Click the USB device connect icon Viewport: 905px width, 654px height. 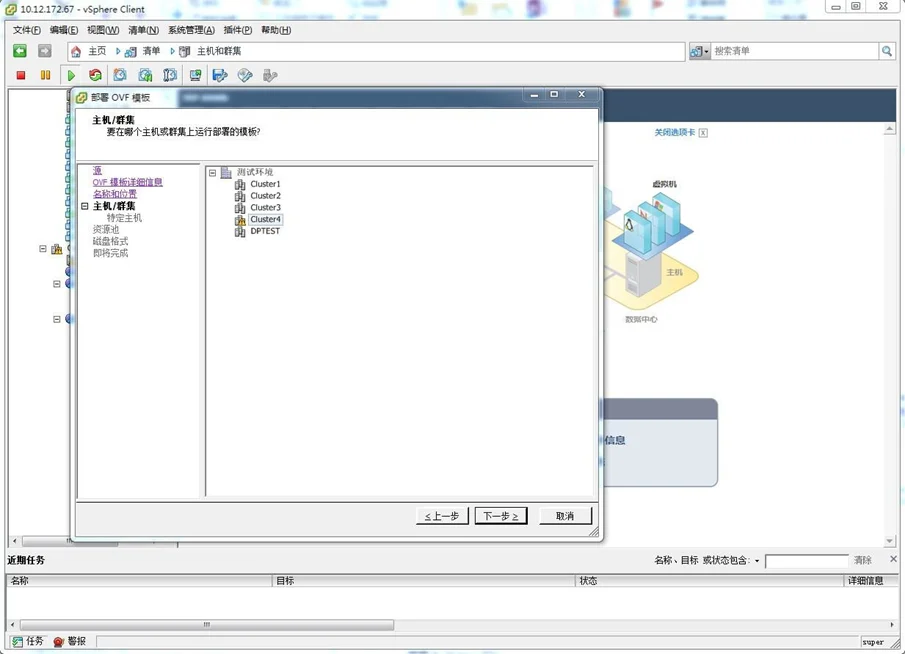pos(270,75)
